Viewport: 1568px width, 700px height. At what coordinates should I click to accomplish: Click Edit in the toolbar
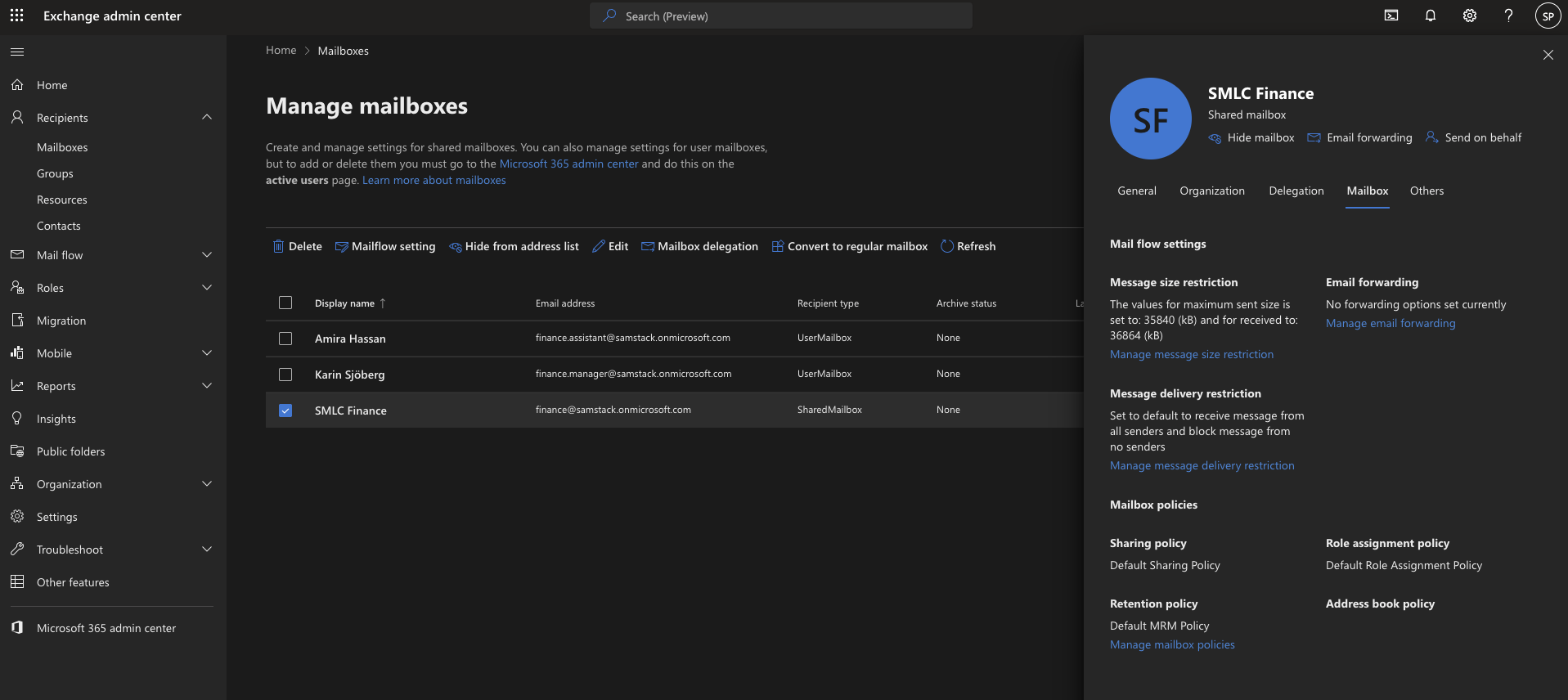pyautogui.click(x=610, y=246)
